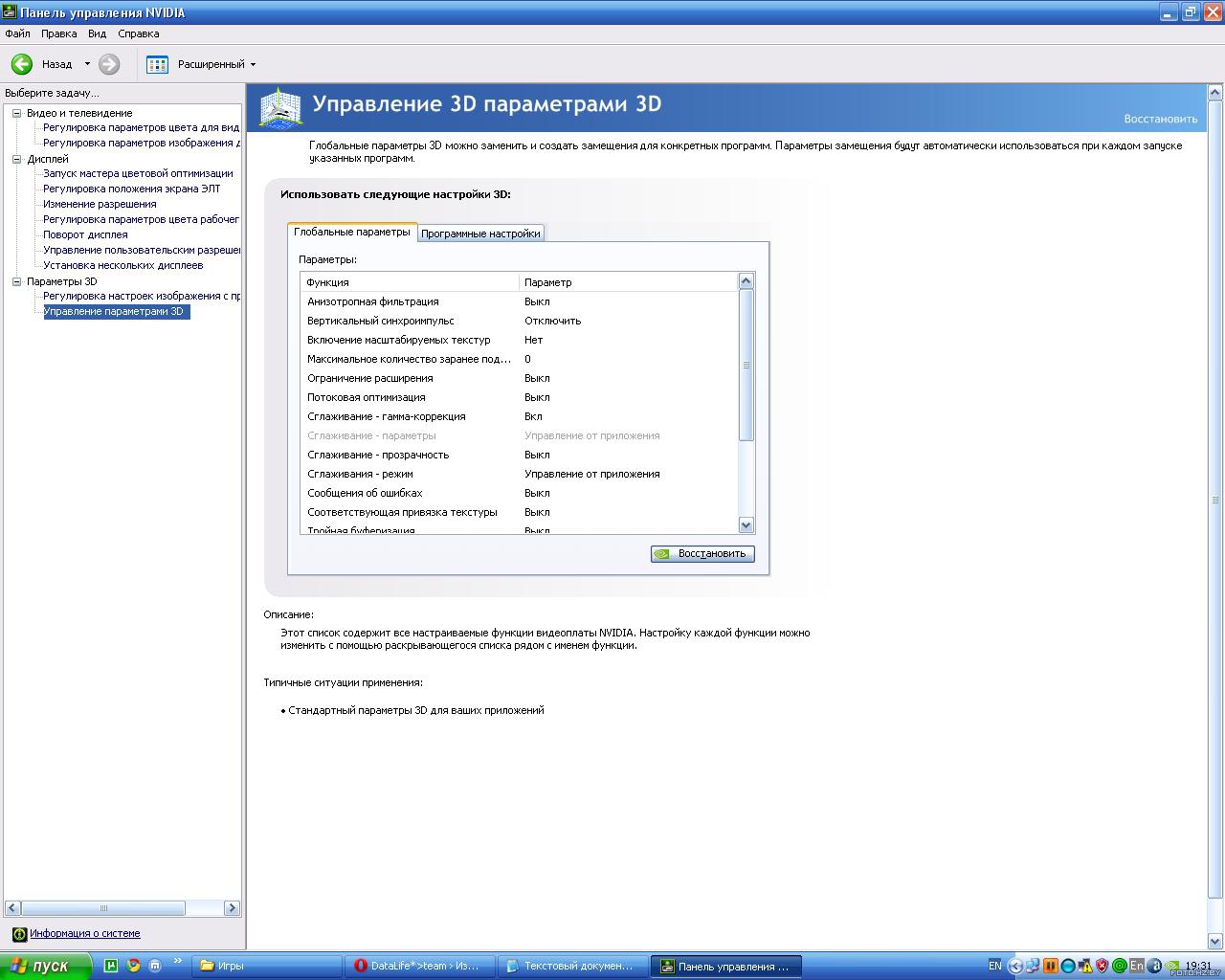Viewport: 1225px width, 980px height.
Task: Click the network warning tray icon
Action: point(1085,966)
